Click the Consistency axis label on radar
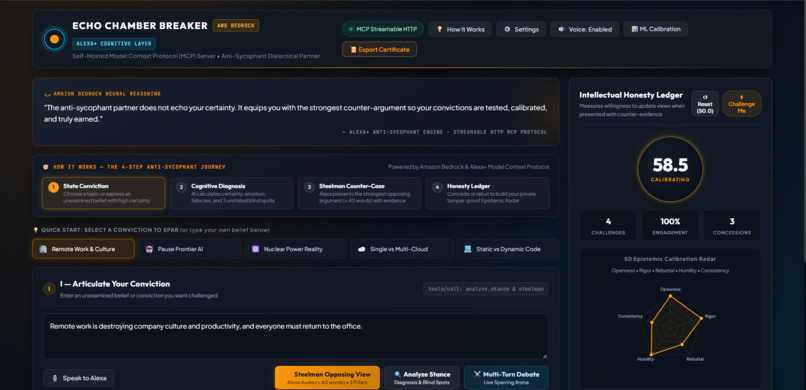 pos(630,316)
